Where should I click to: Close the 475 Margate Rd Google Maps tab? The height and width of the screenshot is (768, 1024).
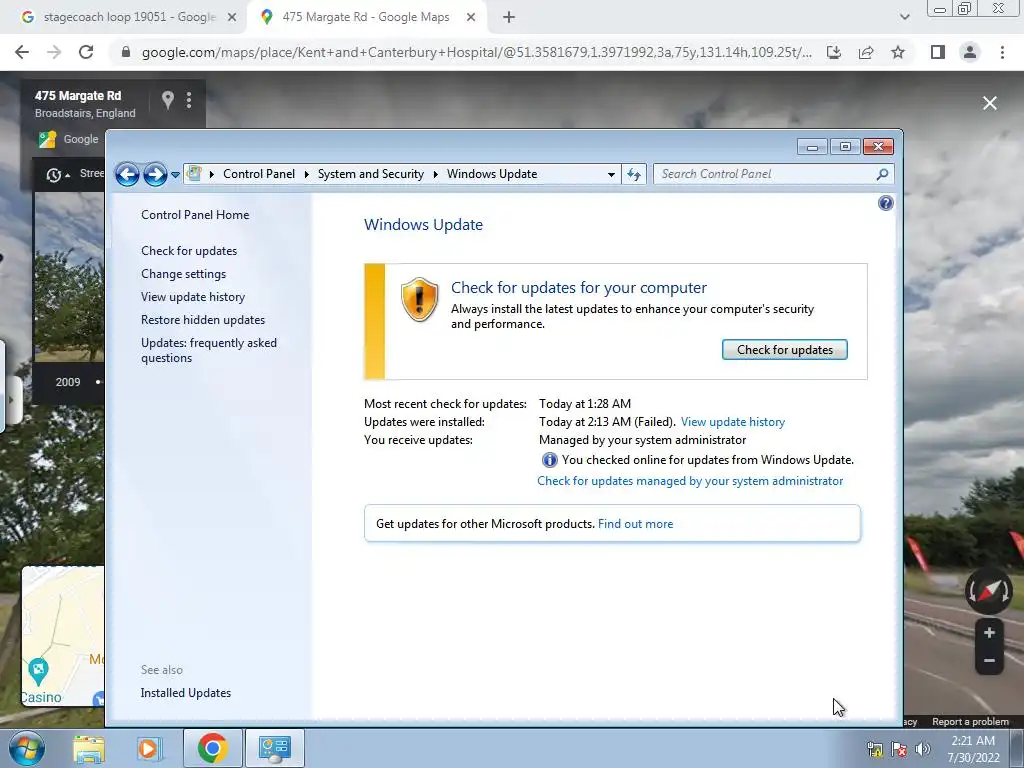[x=471, y=18]
